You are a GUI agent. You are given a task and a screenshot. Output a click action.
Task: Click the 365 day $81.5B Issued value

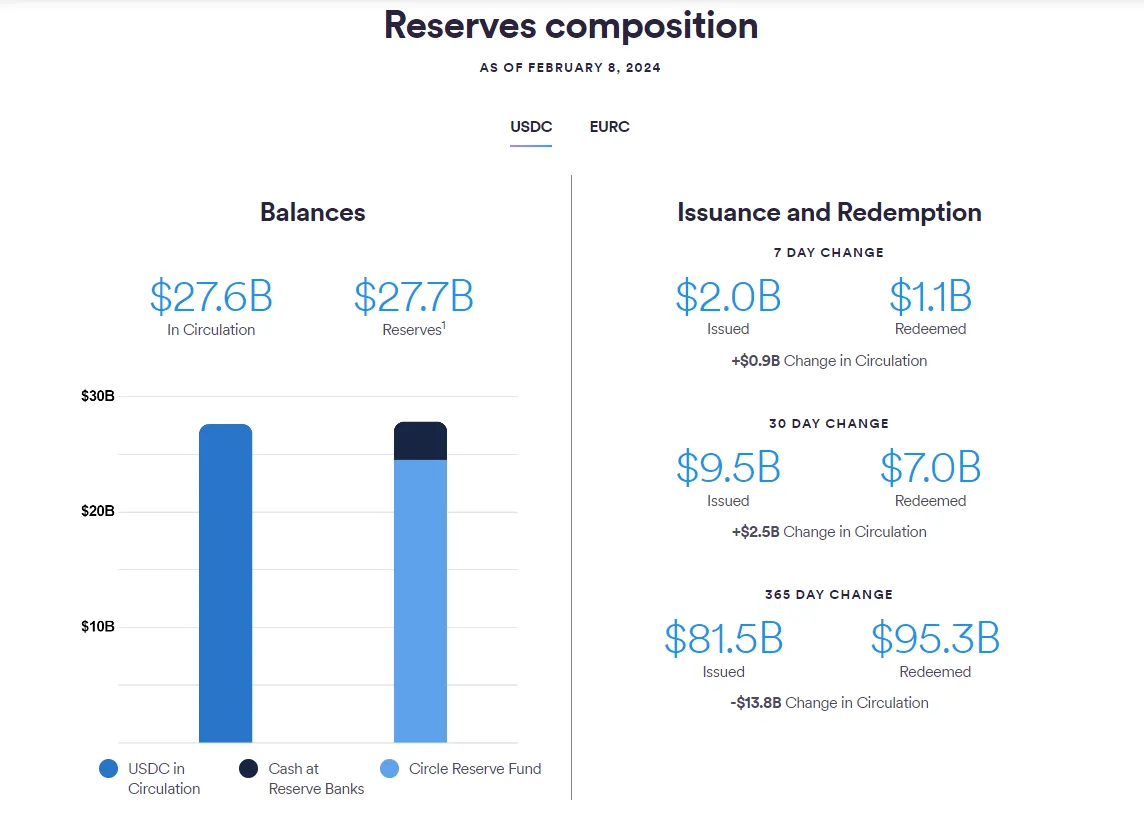click(x=723, y=639)
